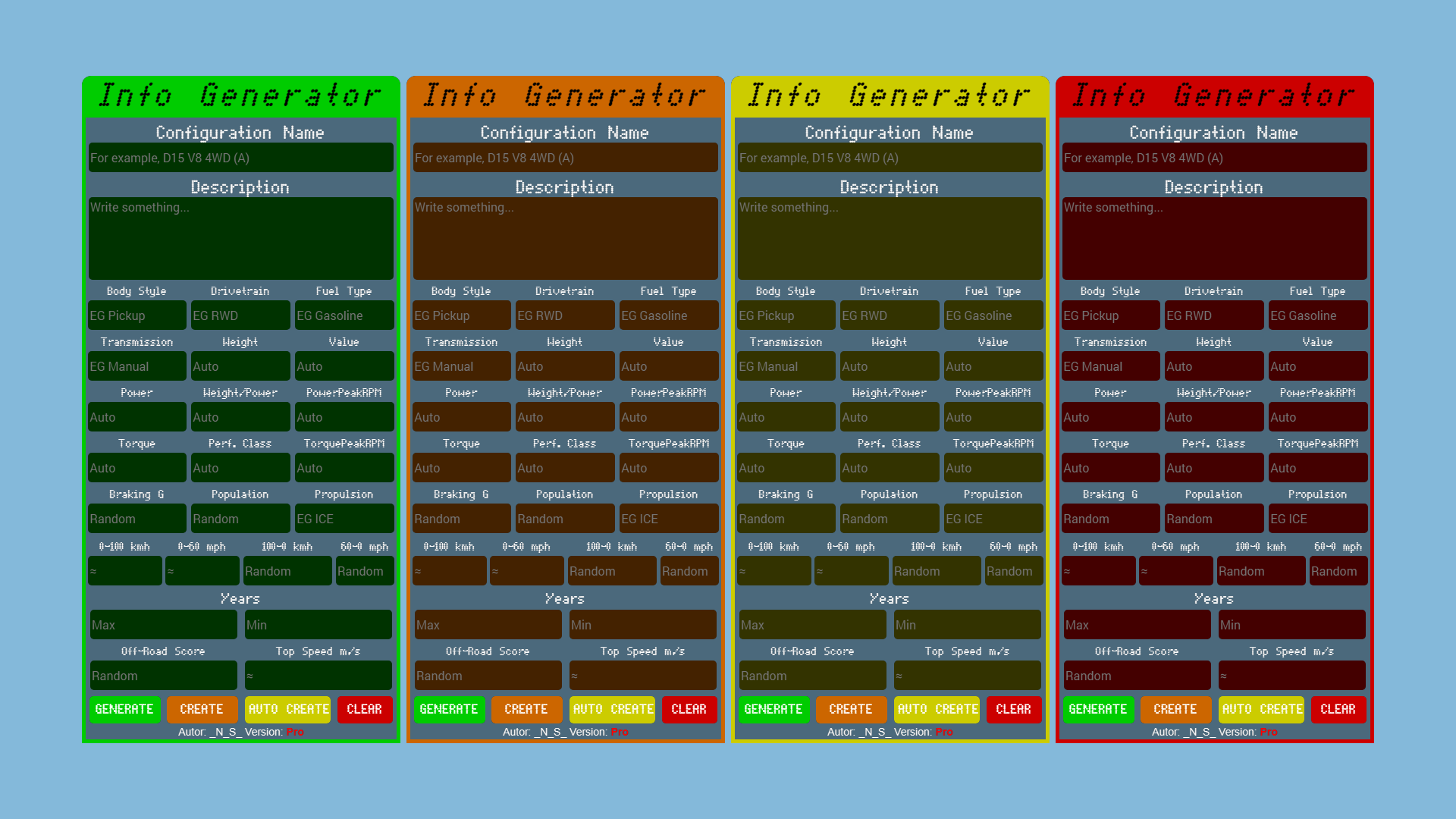Click 0-100 kmh field in green panel
The width and height of the screenshot is (1456, 819).
[125, 571]
